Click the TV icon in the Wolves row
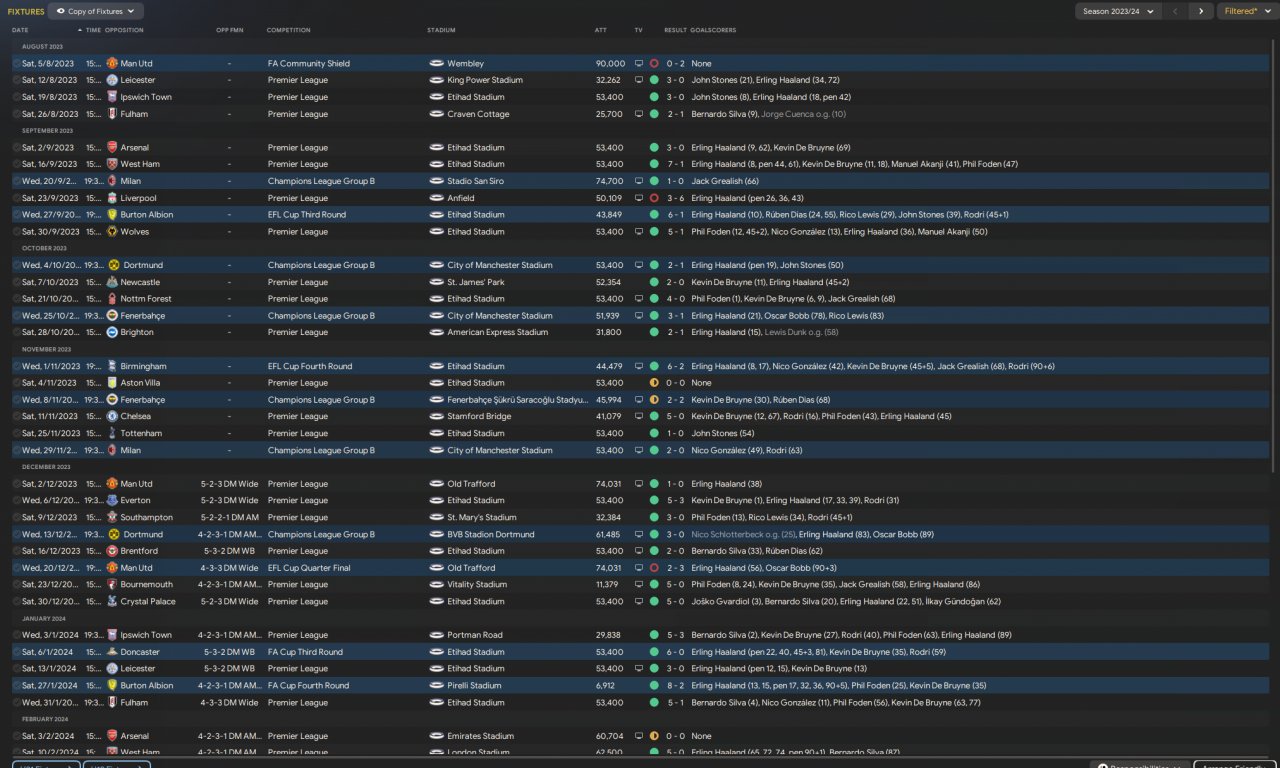Image resolution: width=1280 pixels, height=768 pixels. coord(639,231)
